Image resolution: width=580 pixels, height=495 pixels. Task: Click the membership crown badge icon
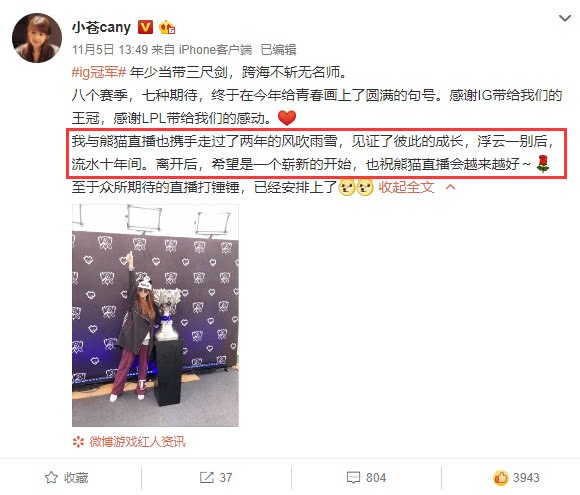(x=167, y=27)
